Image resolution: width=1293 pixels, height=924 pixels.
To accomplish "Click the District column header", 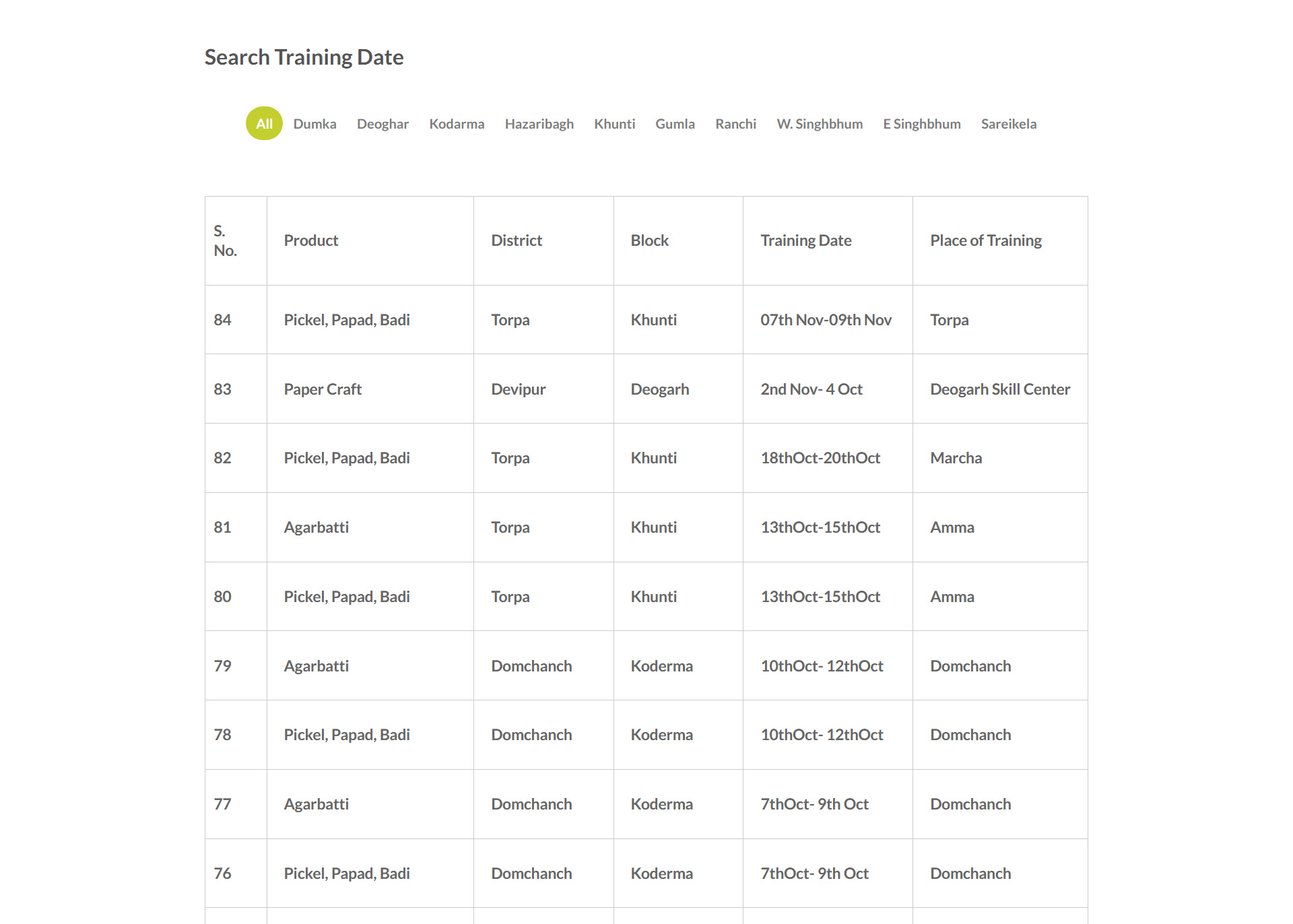I will coord(516,240).
